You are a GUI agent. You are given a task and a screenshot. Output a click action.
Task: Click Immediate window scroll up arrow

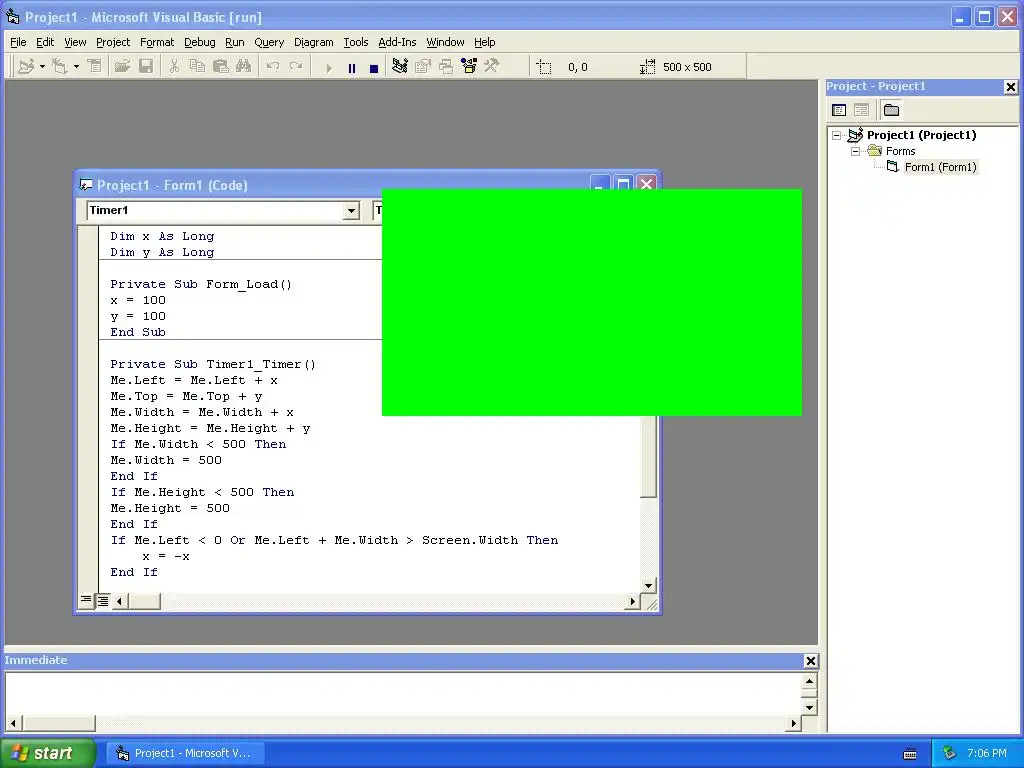(x=809, y=682)
